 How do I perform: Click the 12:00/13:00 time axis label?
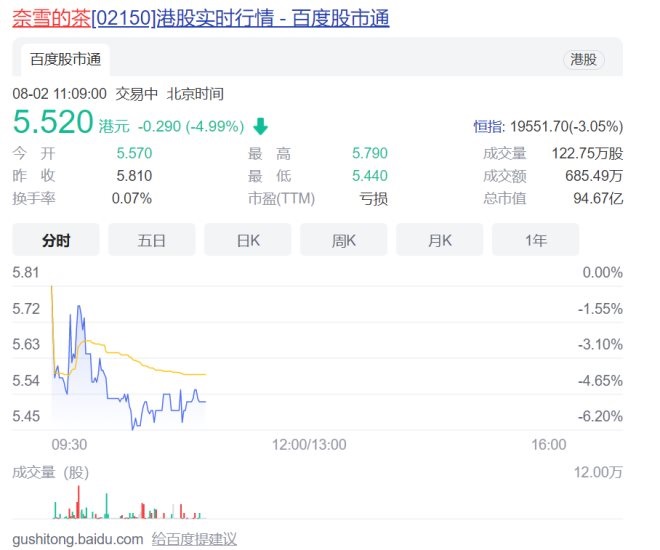pos(308,444)
